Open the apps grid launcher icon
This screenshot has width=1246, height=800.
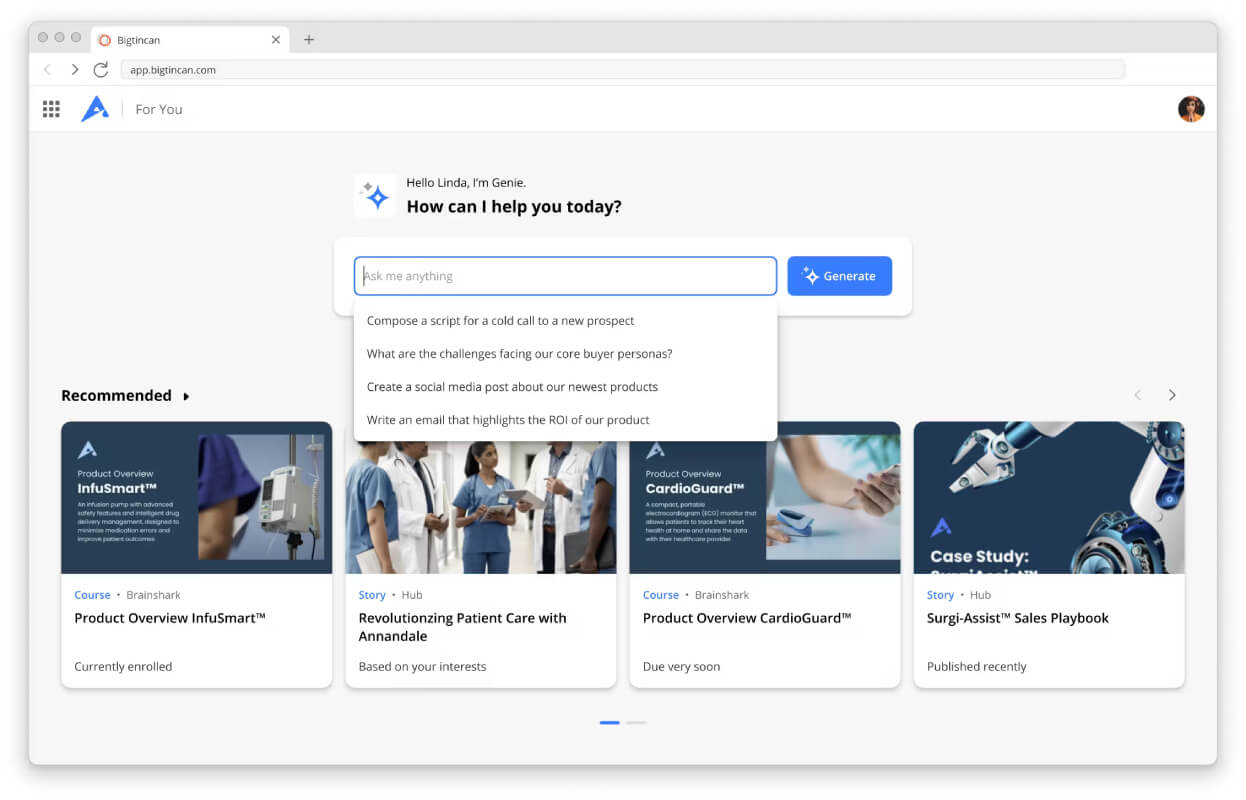click(51, 109)
